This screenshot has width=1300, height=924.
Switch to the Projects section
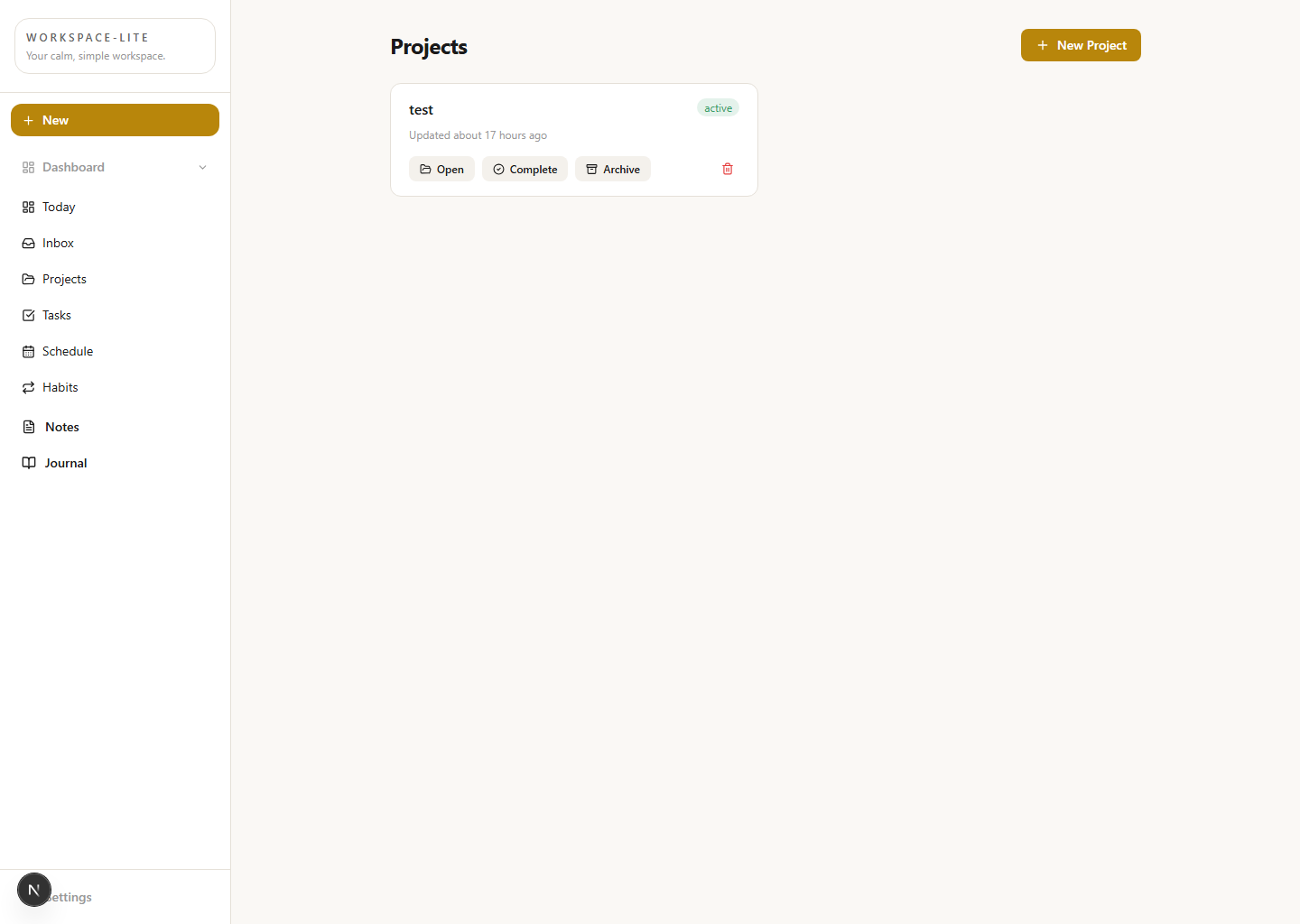point(64,279)
